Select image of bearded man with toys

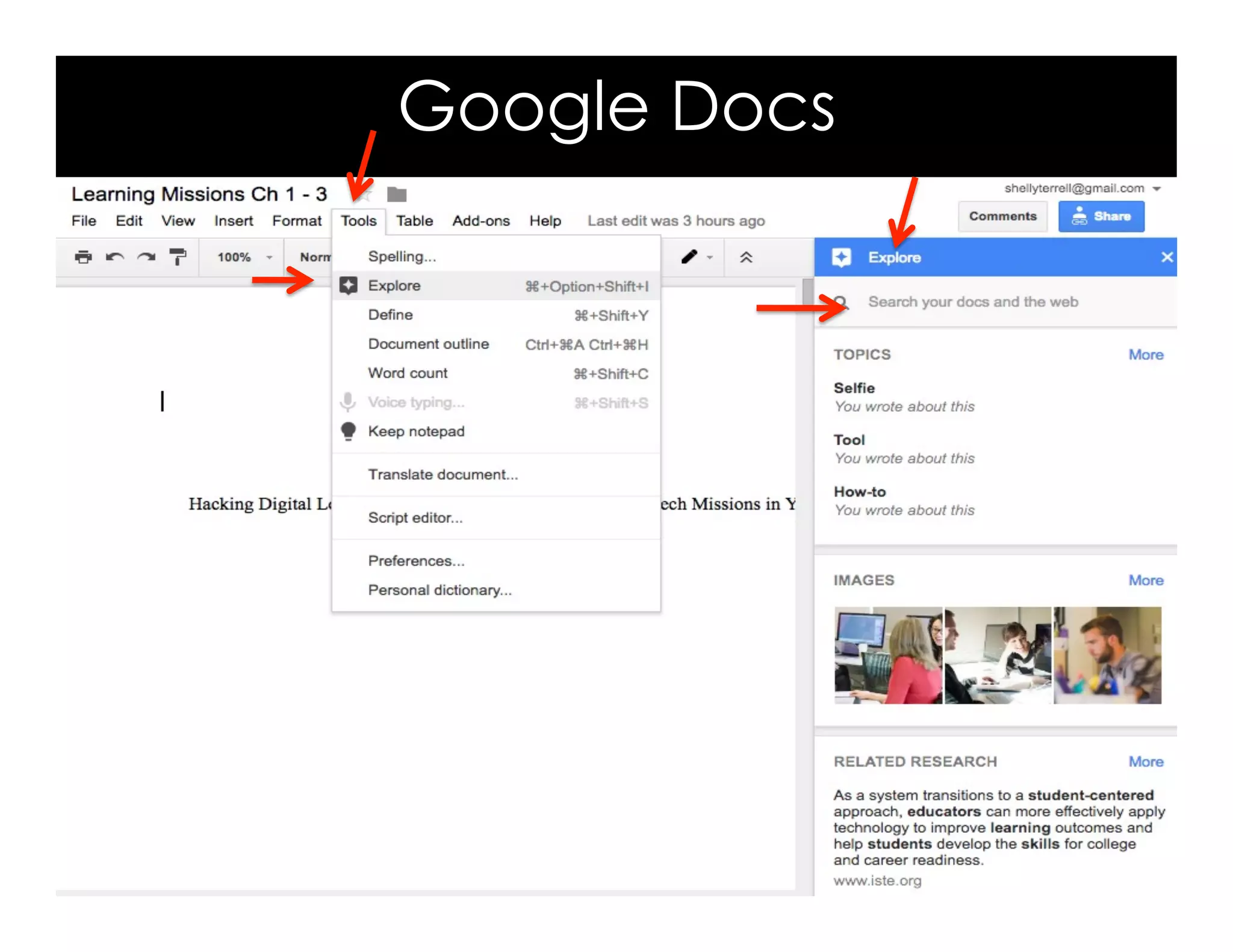[x=1107, y=655]
